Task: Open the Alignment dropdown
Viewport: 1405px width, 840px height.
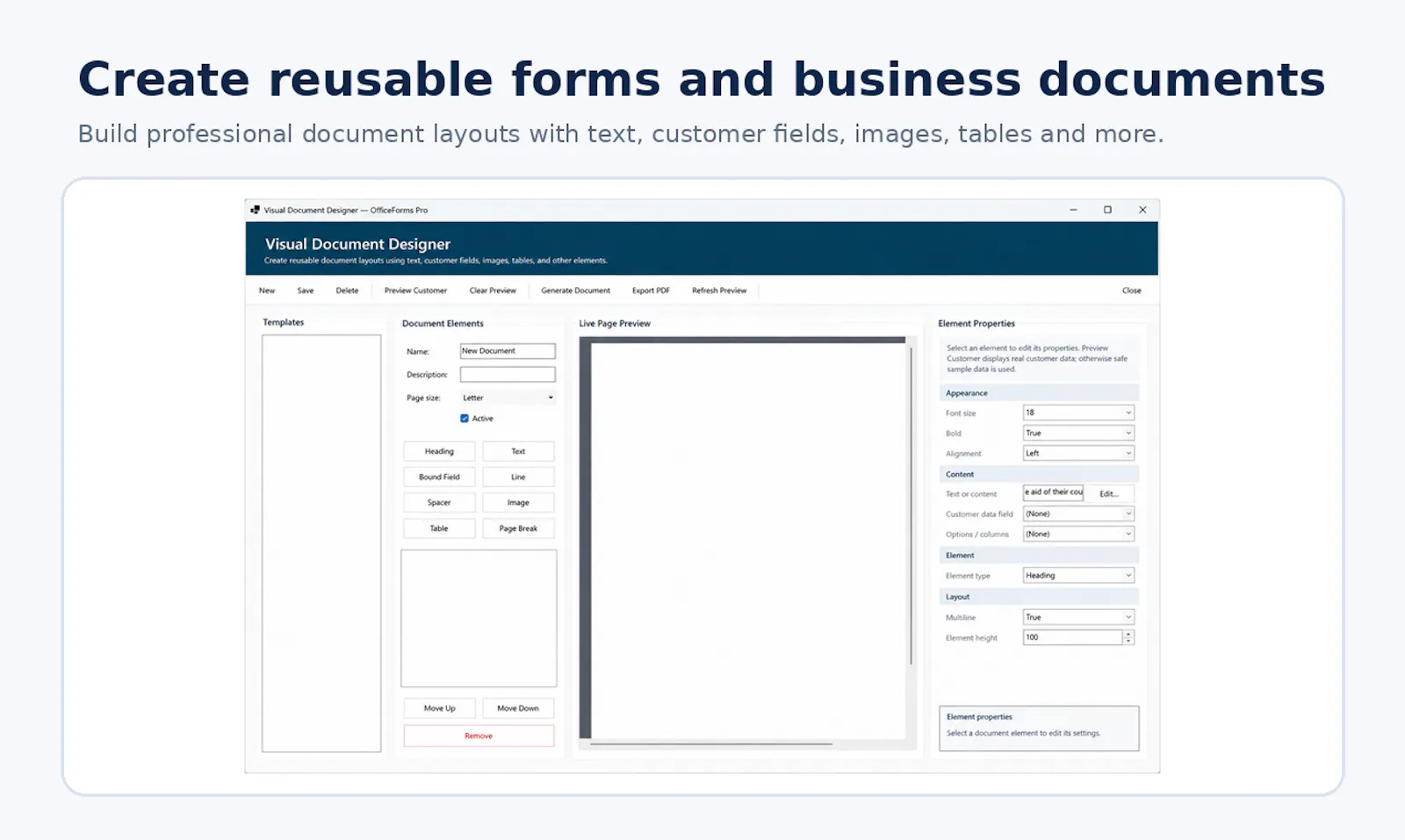Action: pyautogui.click(x=1078, y=453)
